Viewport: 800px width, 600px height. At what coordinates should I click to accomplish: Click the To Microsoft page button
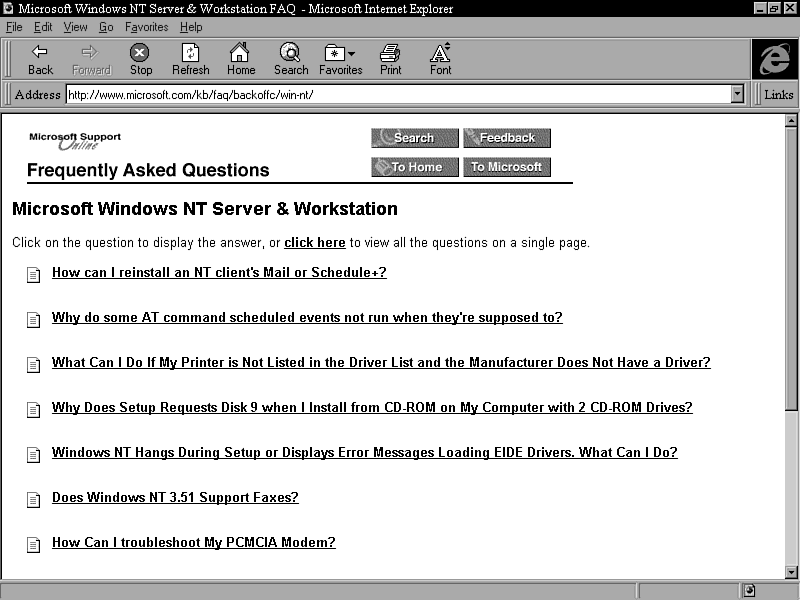click(x=506, y=167)
